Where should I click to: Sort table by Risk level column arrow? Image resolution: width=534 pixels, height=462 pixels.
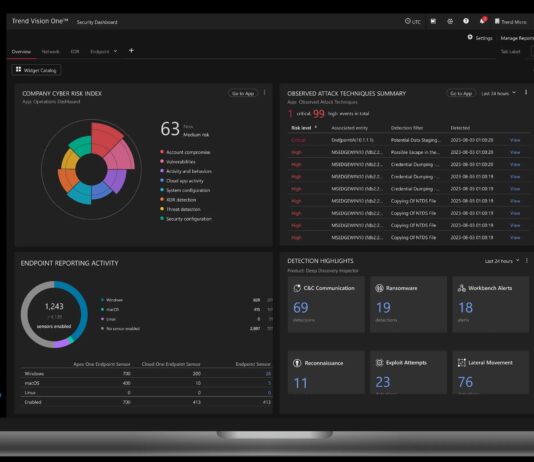(316, 127)
